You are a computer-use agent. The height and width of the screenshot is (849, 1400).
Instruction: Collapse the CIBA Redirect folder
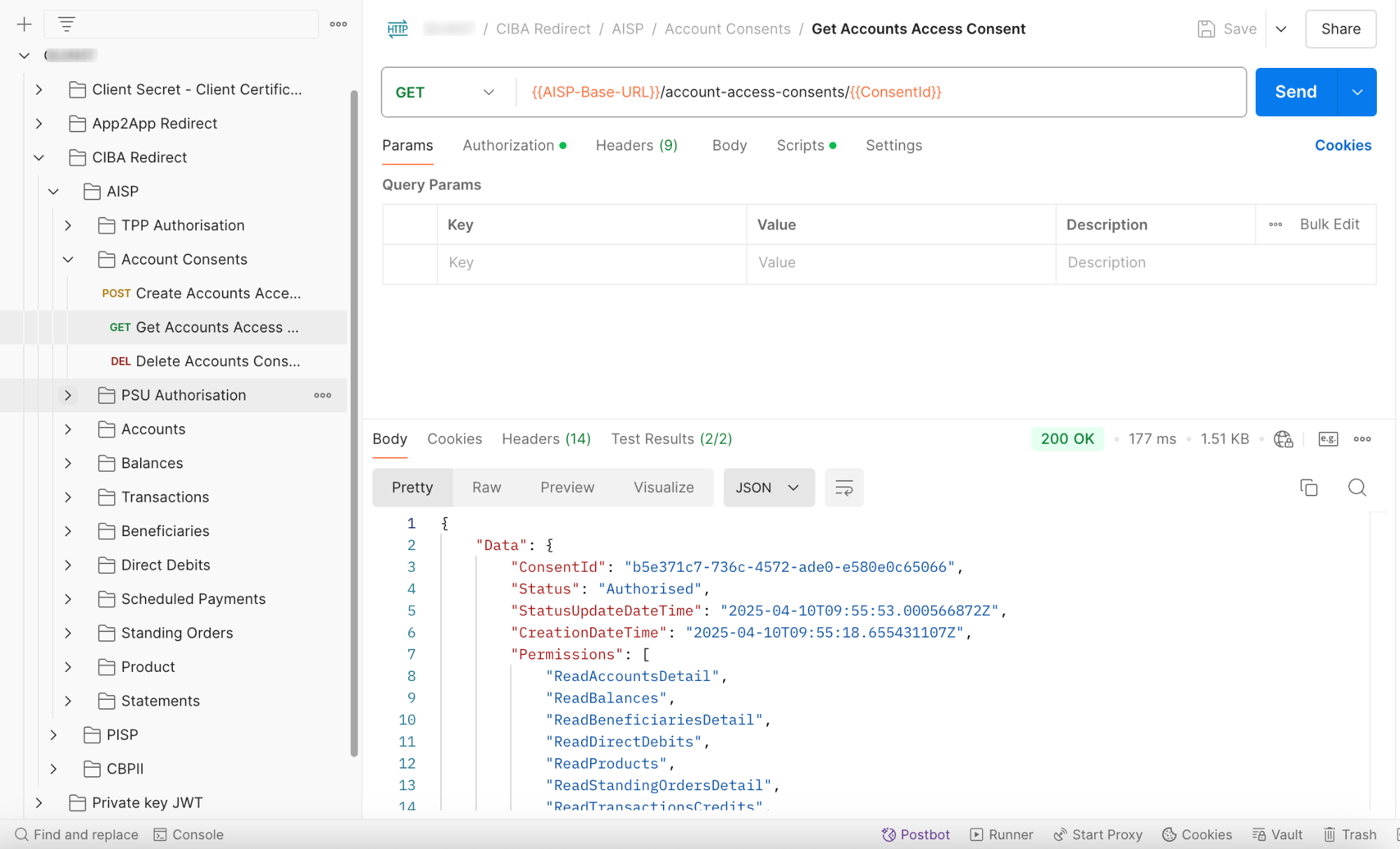39,157
